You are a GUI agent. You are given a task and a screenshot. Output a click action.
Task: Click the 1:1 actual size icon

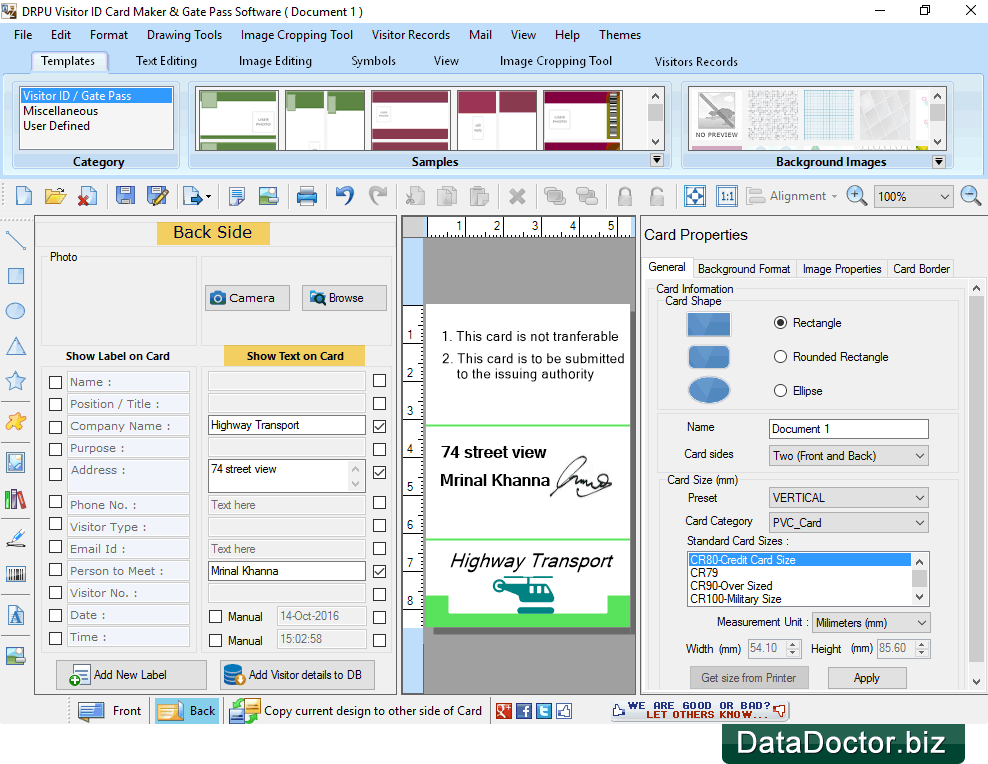[727, 196]
